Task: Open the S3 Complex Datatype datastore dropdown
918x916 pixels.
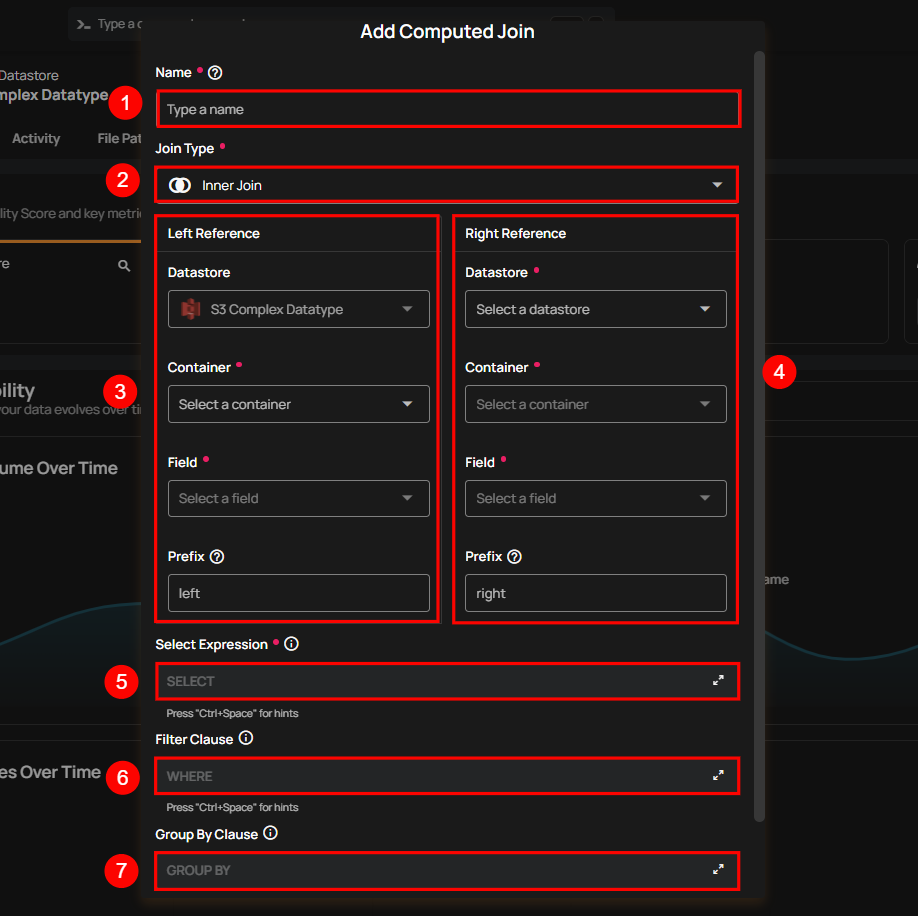Action: [298, 310]
